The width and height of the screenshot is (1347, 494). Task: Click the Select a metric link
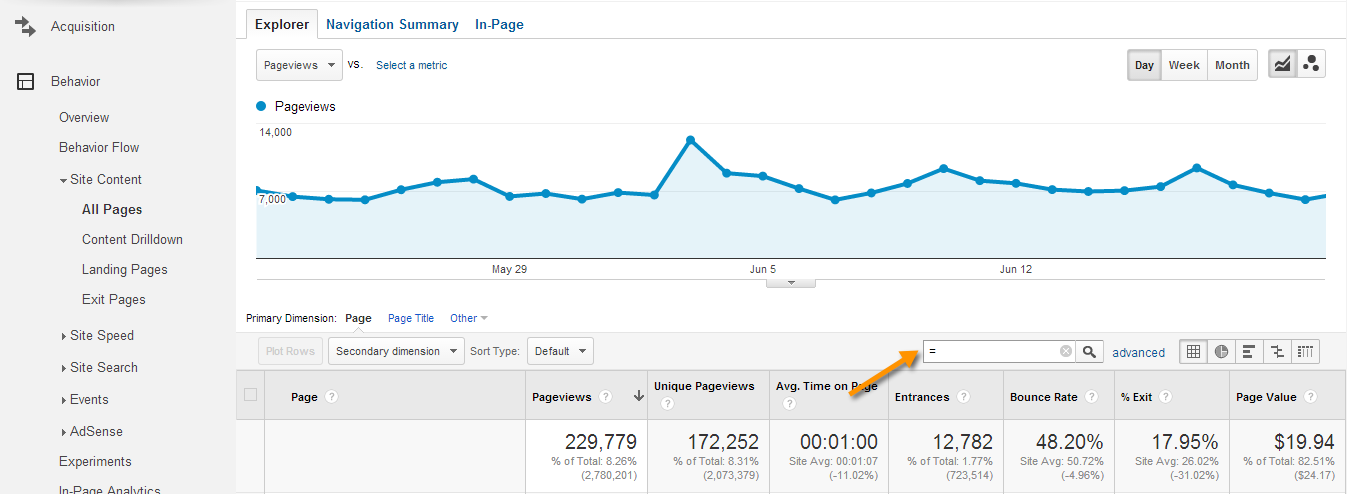pyautogui.click(x=411, y=65)
